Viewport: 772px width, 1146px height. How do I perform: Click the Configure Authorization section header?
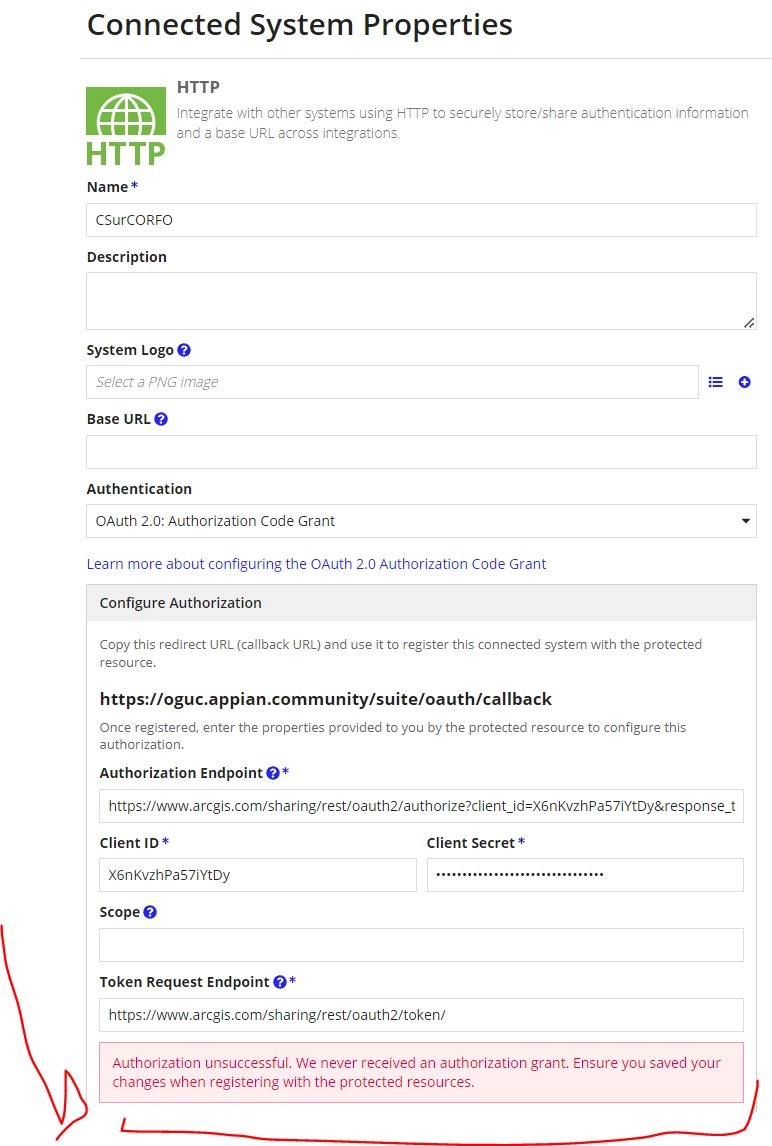[421, 603]
